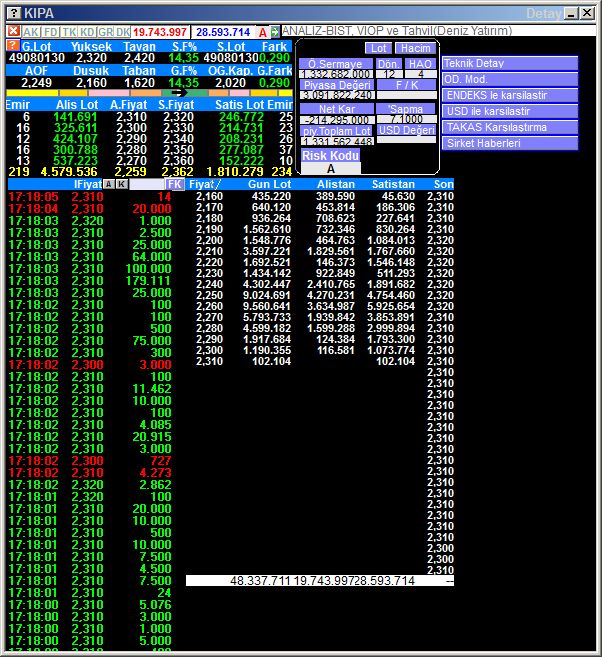
Task: Click the empty input field next to FK
Action: tap(147, 184)
